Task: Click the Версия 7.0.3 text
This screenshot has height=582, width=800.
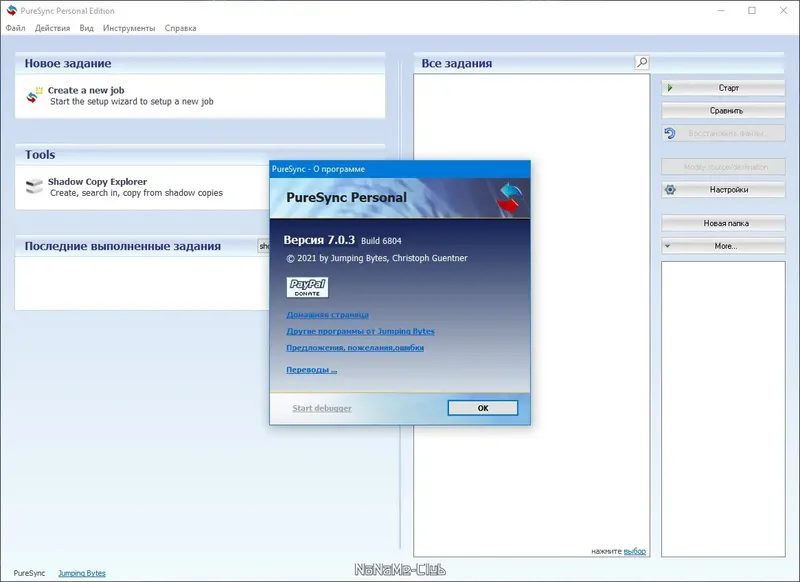Action: tap(319, 240)
